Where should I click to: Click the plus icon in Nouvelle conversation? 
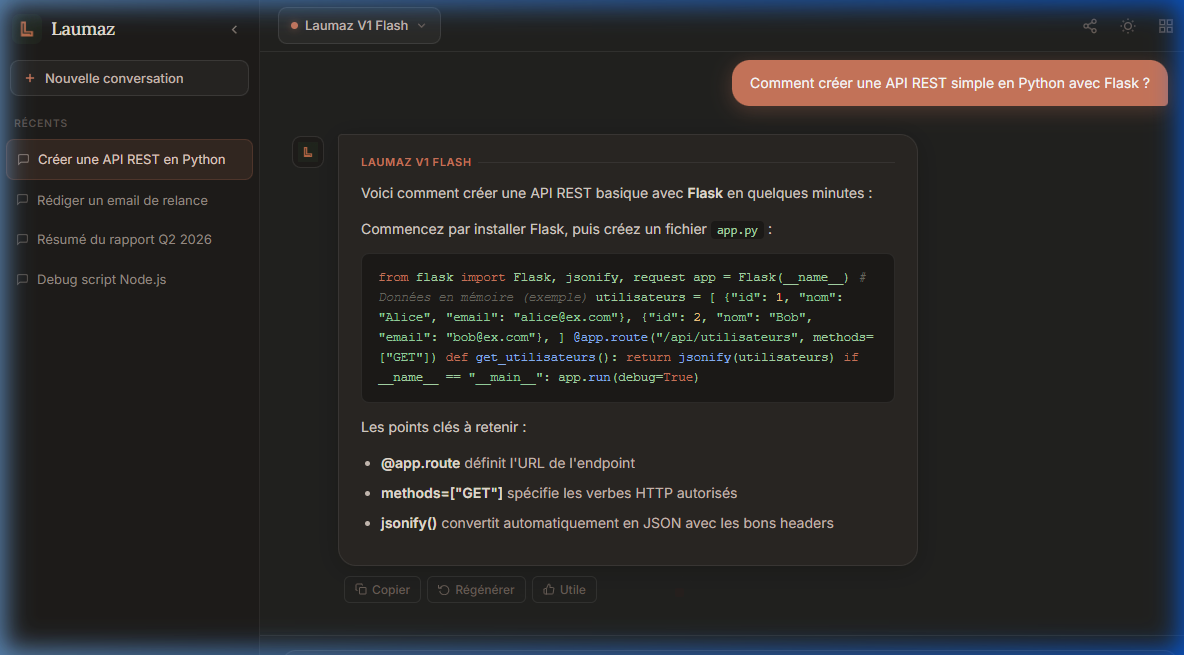click(30, 79)
